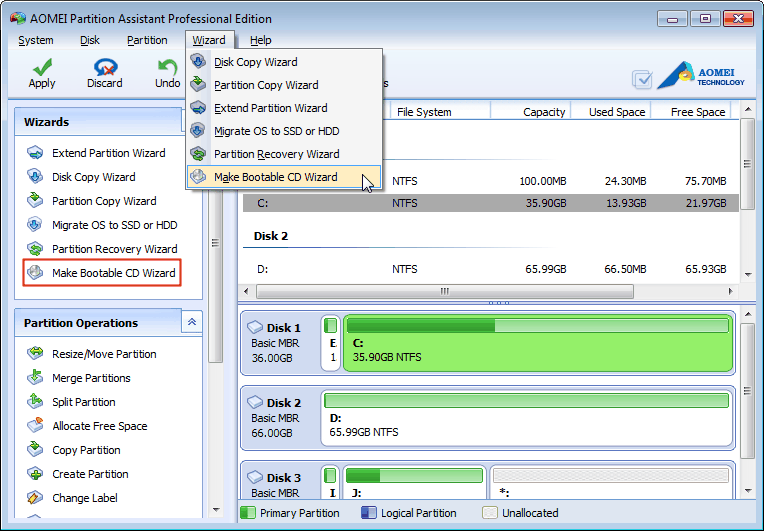The width and height of the screenshot is (764, 531).
Task: Choose Disk Copy Wizard from menu
Action: 284,62
